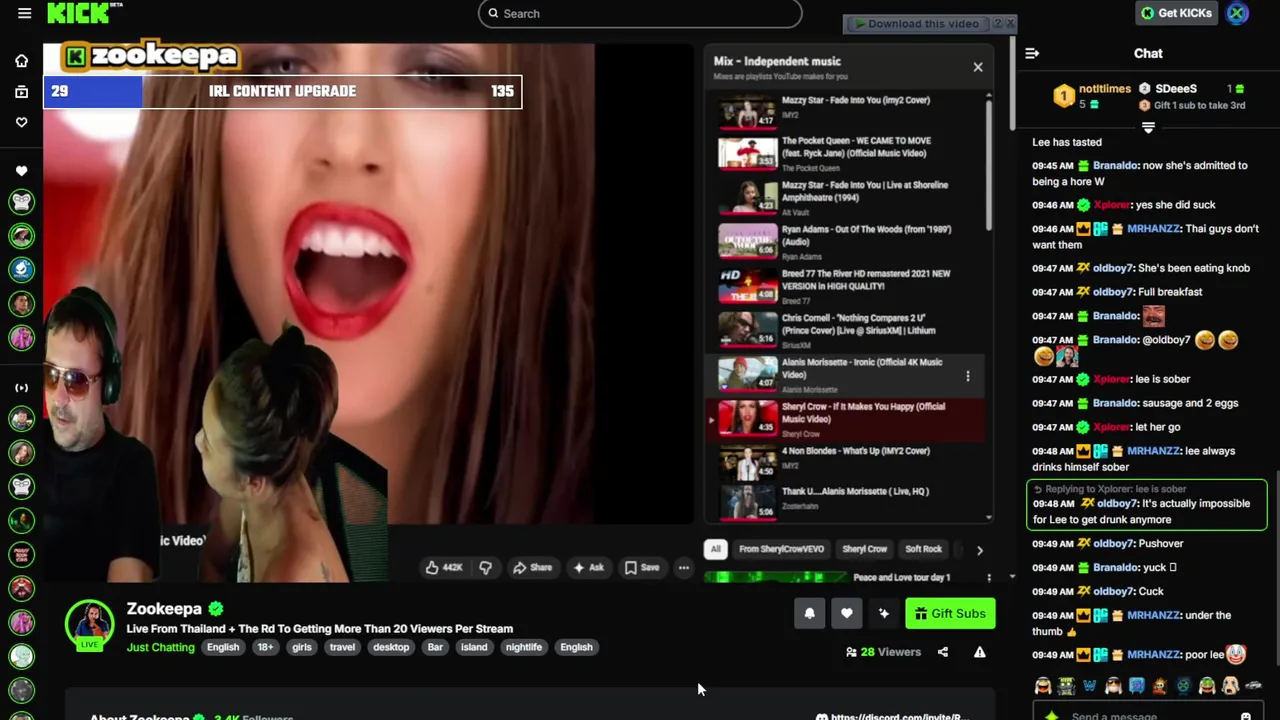Click the green Gift Subs button
The height and width of the screenshot is (720, 1280).
click(x=950, y=614)
